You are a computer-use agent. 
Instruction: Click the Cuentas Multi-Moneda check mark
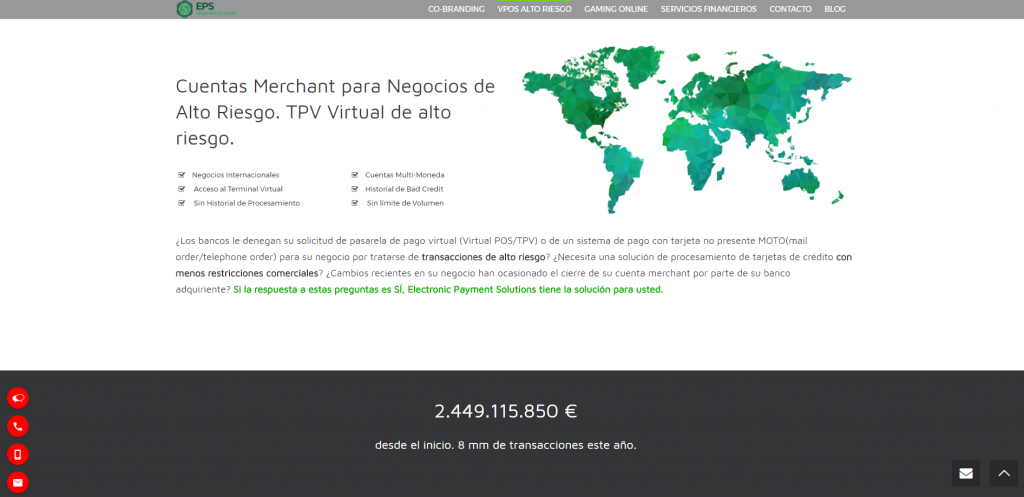pos(355,174)
